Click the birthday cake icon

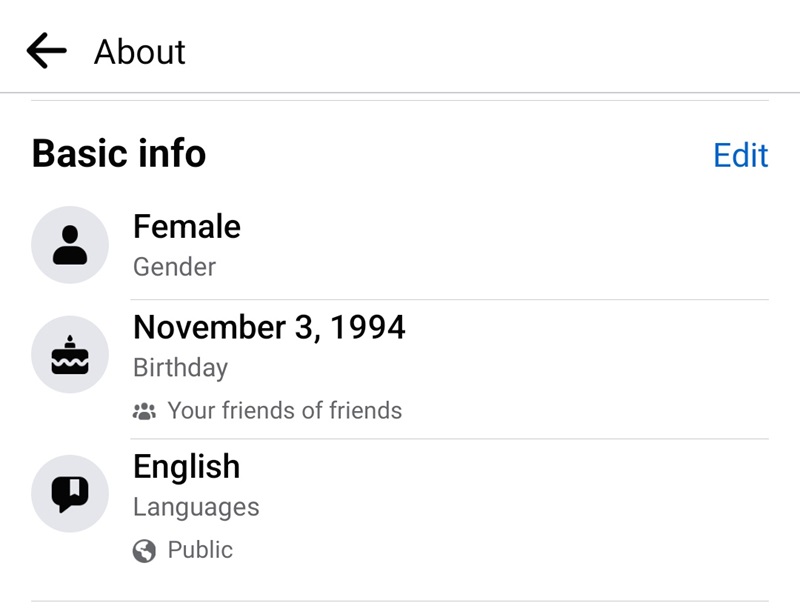[70, 355]
